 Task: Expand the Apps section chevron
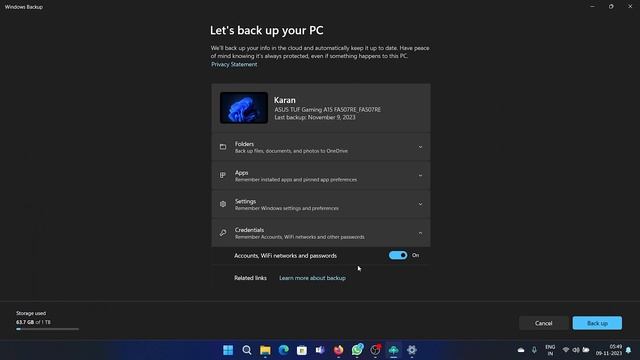[x=420, y=176]
